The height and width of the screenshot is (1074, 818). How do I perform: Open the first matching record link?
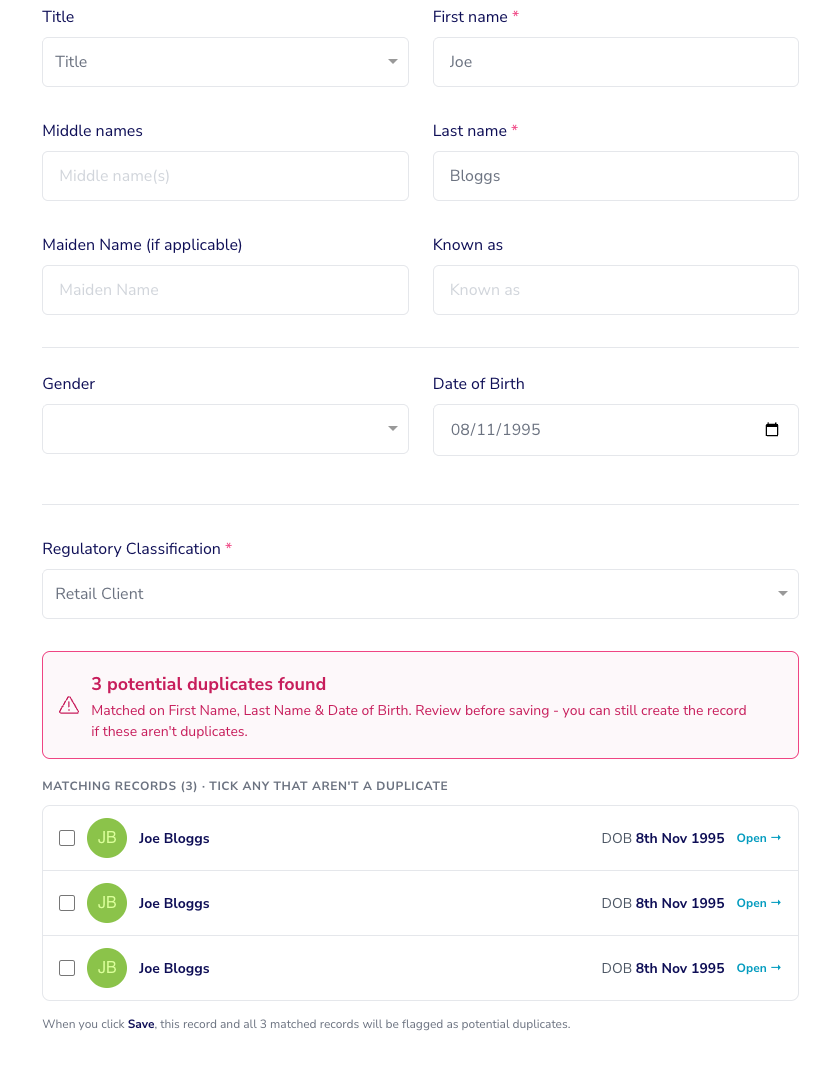[758, 838]
